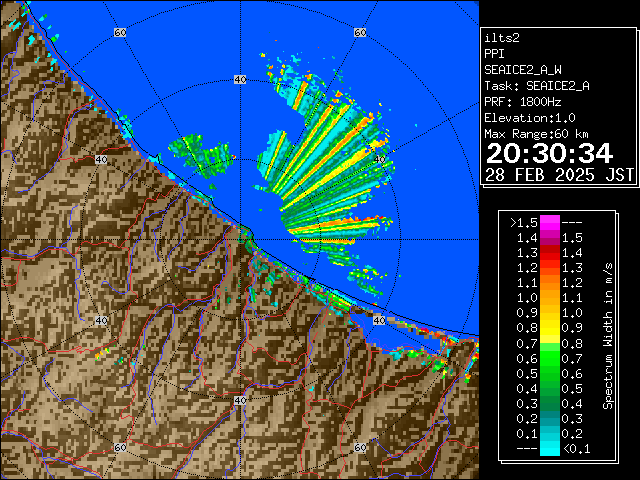The width and height of the screenshot is (640, 480).
Task: Click the date "28 FEB 2025 JST"
Action: [x=559, y=175]
